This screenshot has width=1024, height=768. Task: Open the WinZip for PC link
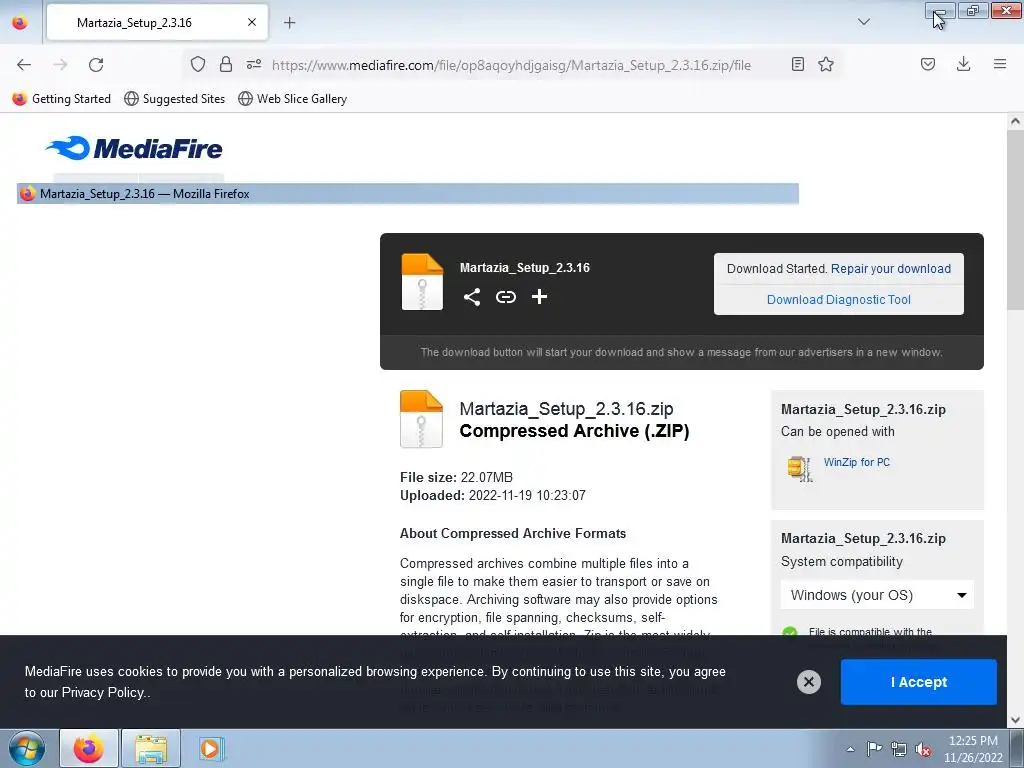(857, 462)
